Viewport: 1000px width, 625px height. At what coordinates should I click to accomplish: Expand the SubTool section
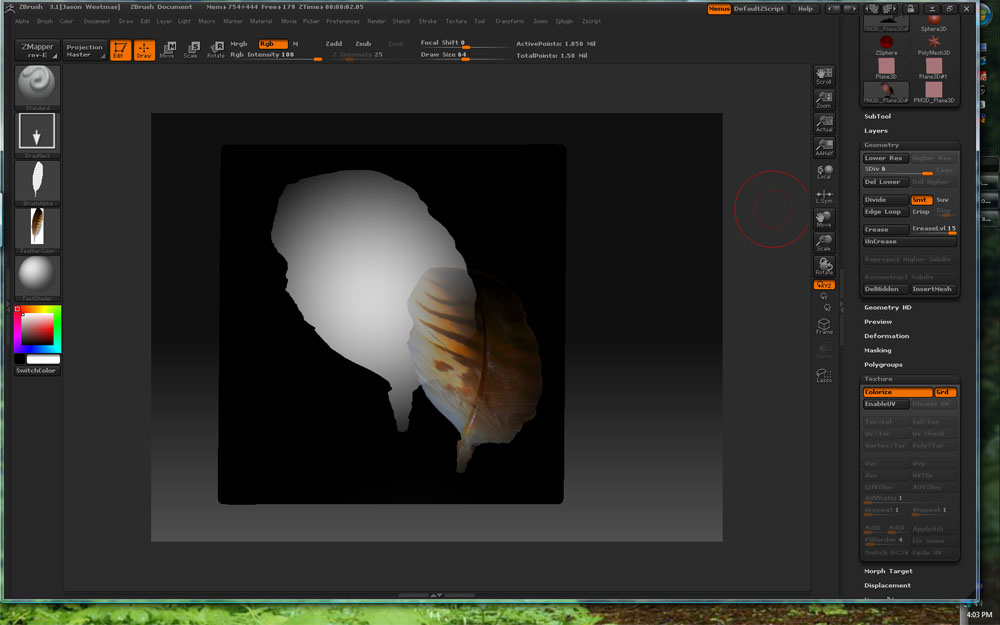[x=878, y=117]
